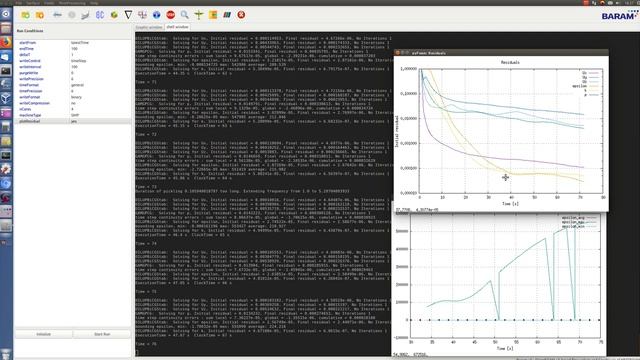Click the black nabla triangle icon
This screenshot has width=640, height=360.
click(x=128, y=15)
